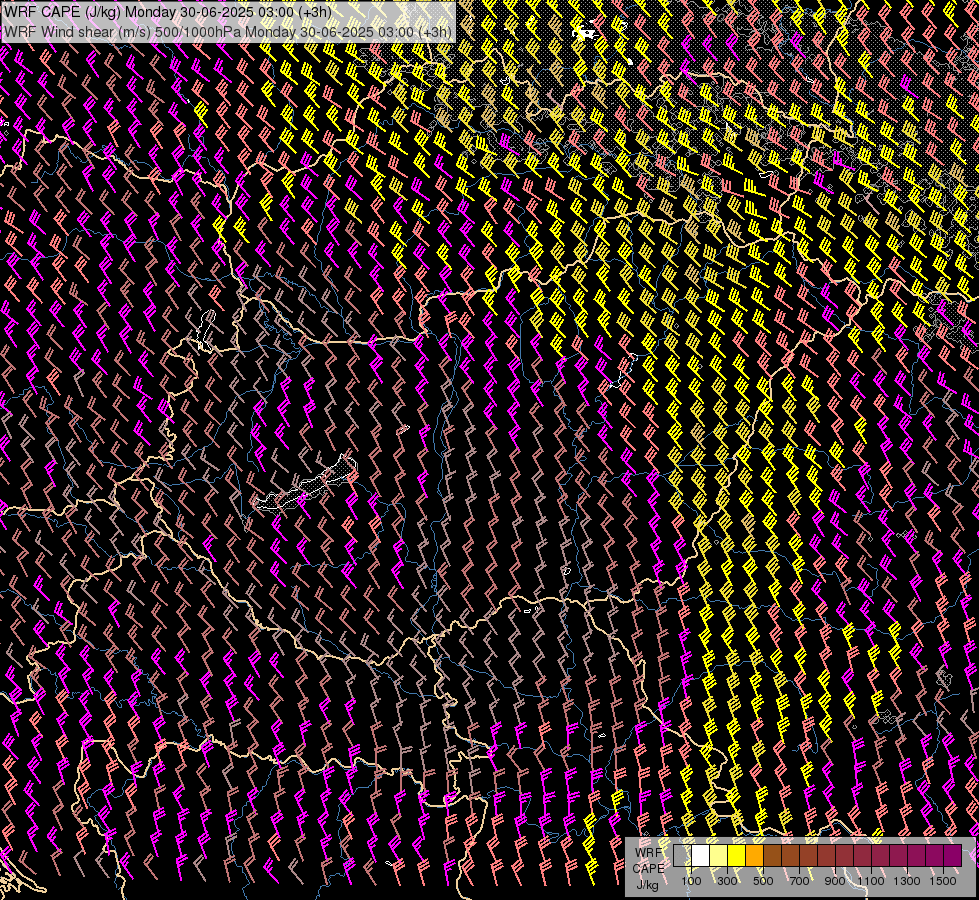This screenshot has height=900, width=979.
Task: Click the legend value '700'
Action: click(799, 881)
